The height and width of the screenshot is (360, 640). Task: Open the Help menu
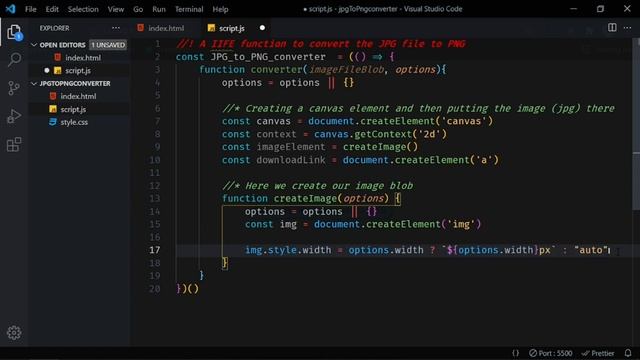tap(220, 9)
